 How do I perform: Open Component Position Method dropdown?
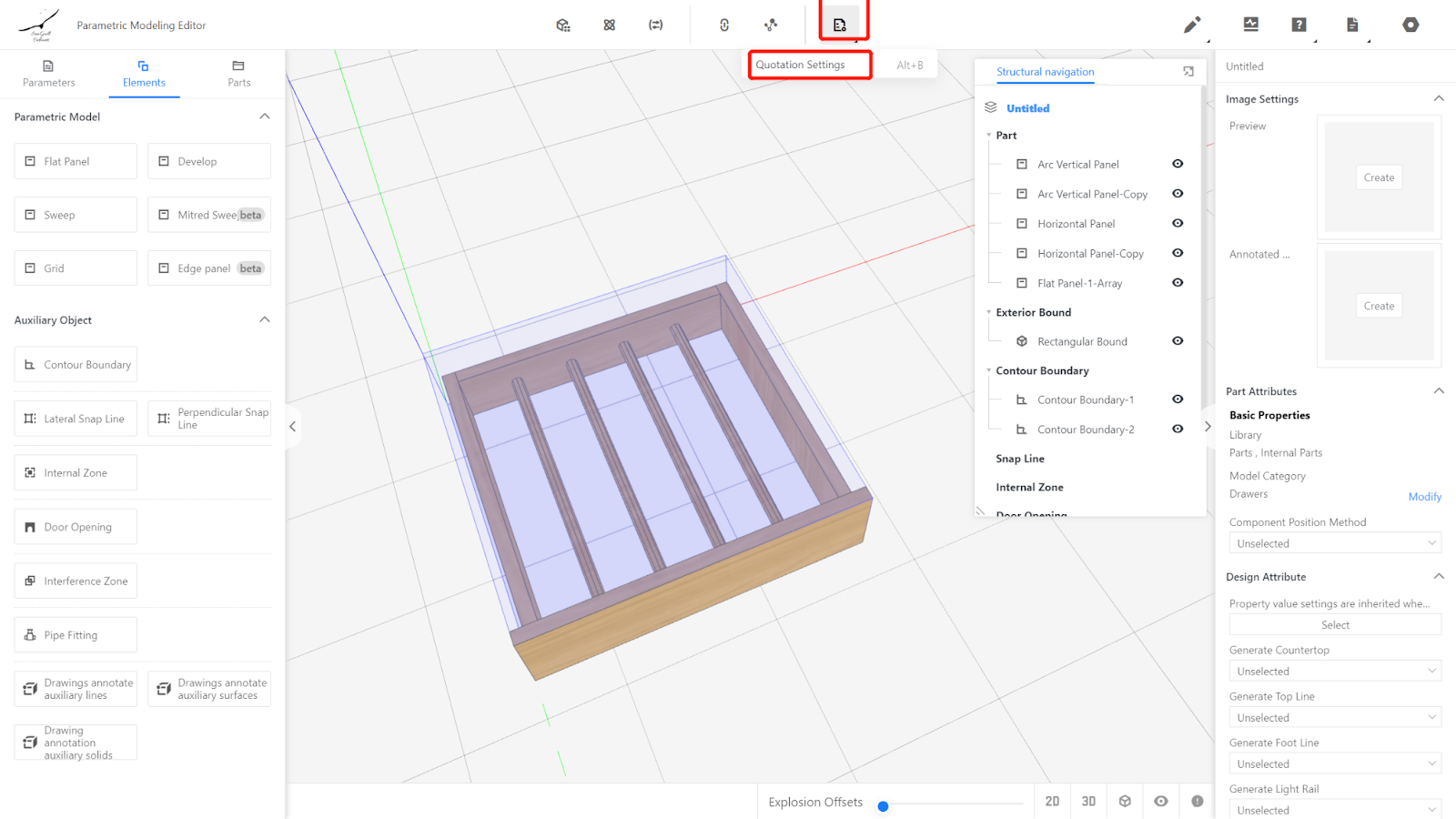pos(1334,543)
